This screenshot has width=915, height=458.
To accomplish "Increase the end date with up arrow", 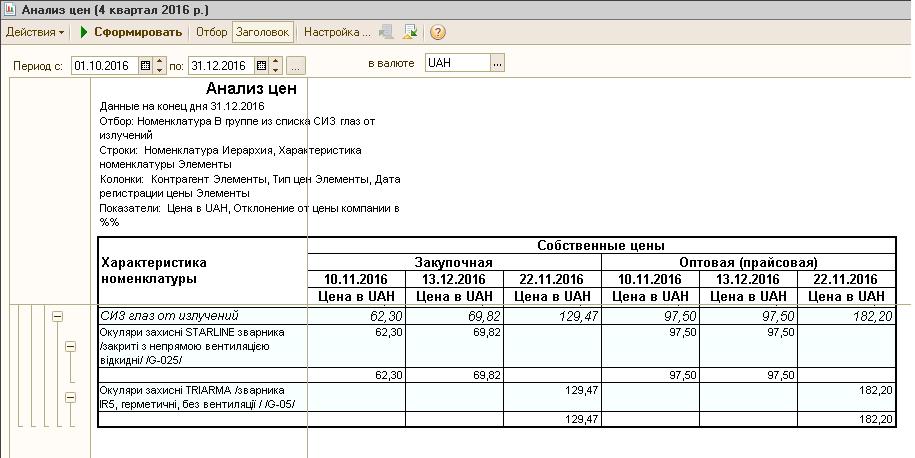I will point(277,61).
